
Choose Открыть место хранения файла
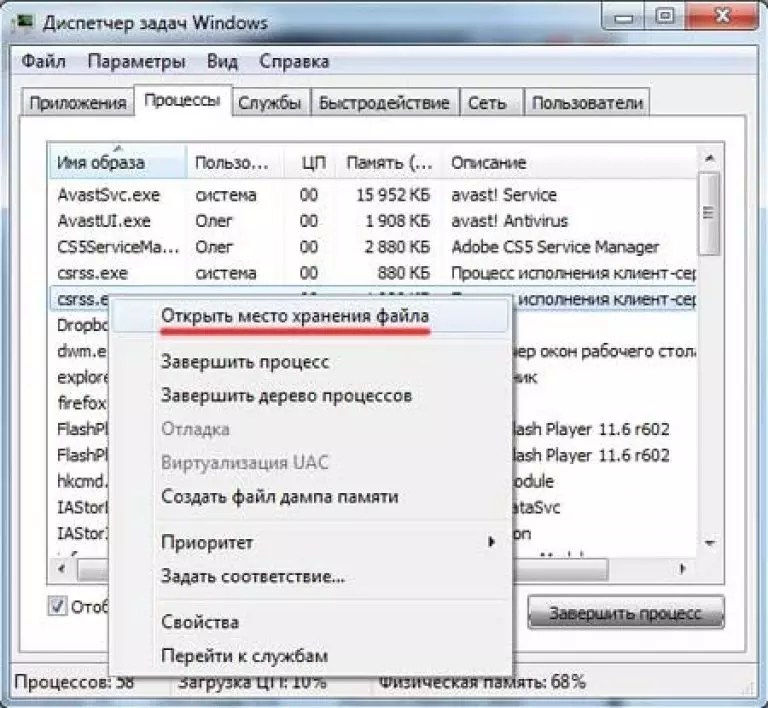[x=310, y=316]
